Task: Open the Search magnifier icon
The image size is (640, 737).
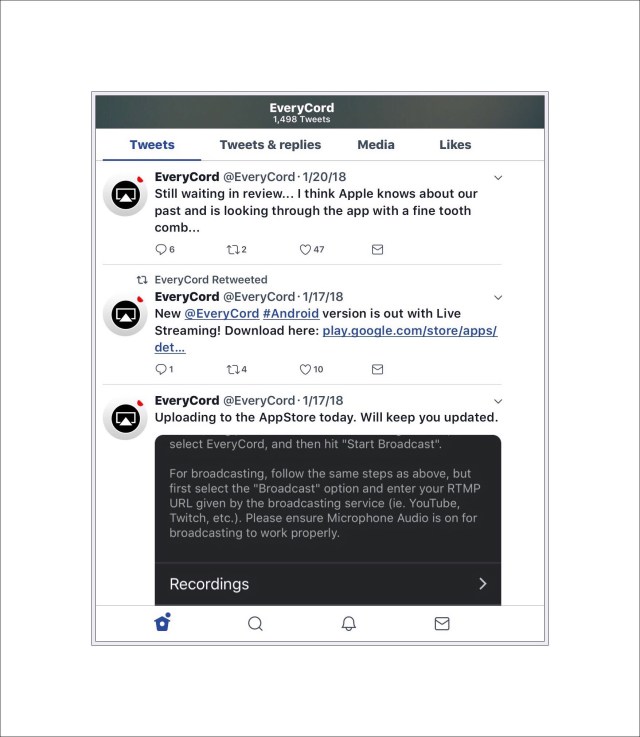Action: 255,624
